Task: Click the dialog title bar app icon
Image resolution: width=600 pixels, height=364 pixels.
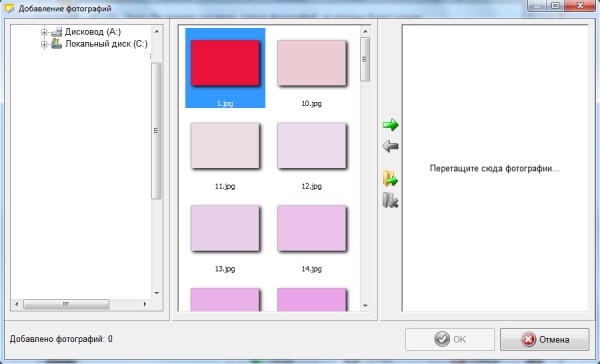Action: [9, 8]
